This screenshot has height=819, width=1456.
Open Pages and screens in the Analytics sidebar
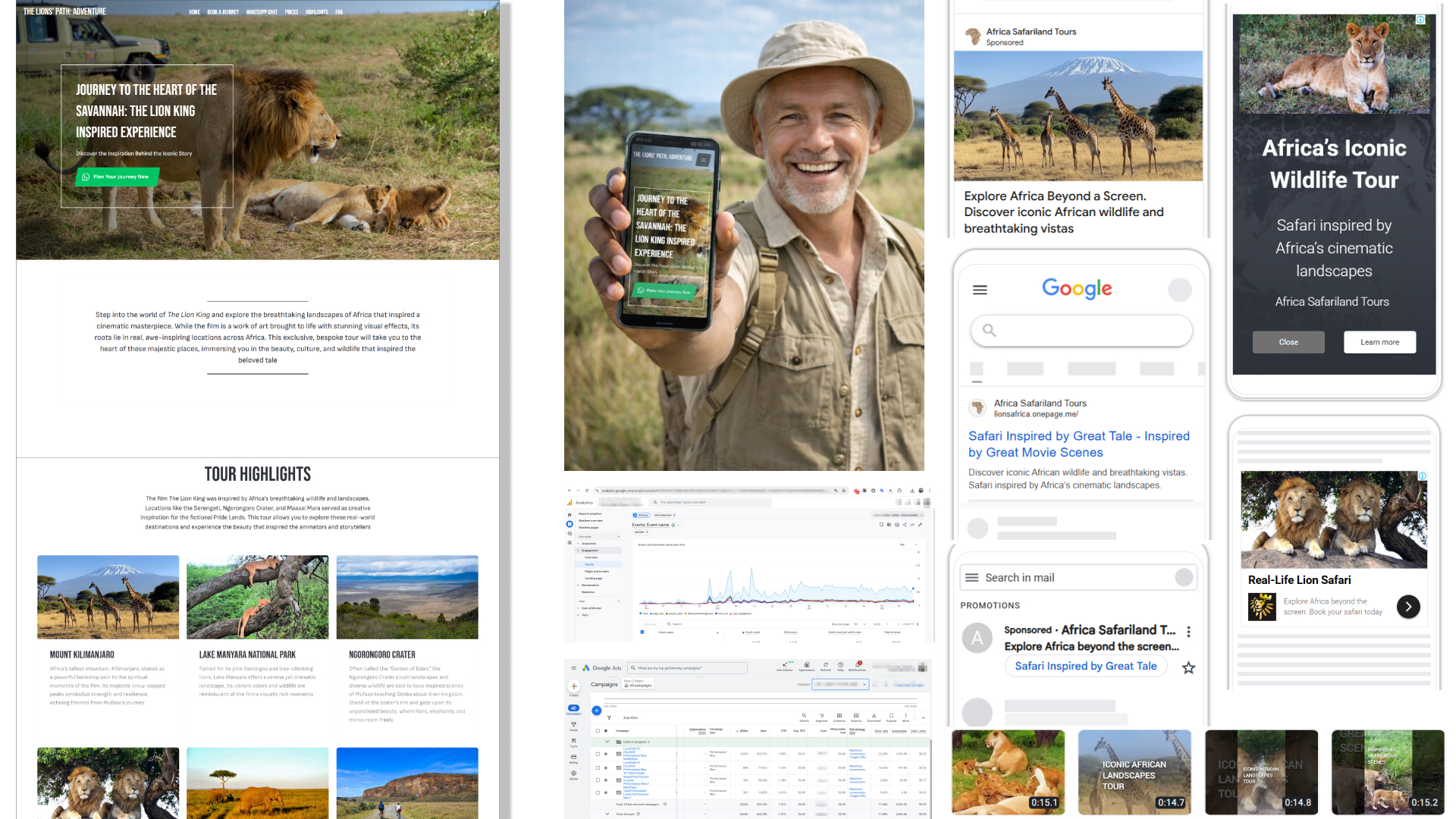coord(595,571)
